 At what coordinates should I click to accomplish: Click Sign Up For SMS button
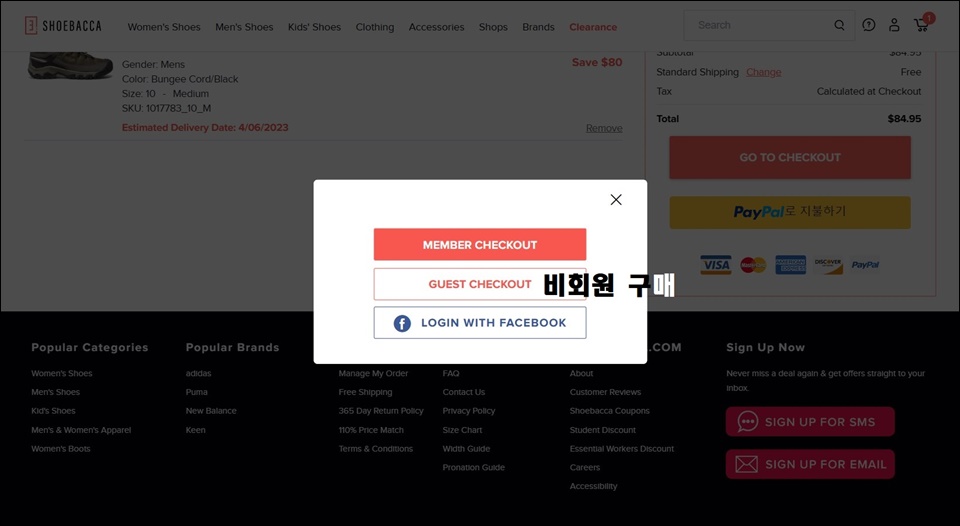(x=810, y=422)
